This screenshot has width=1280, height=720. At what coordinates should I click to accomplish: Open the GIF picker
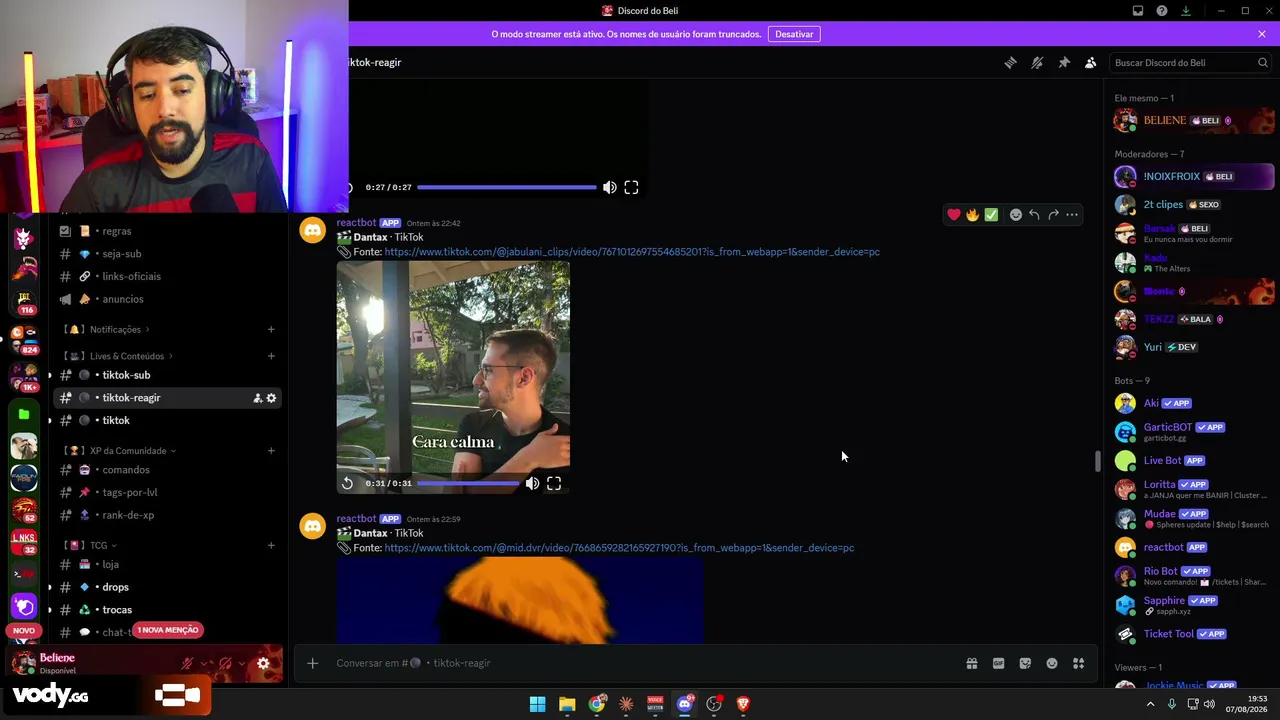(998, 663)
